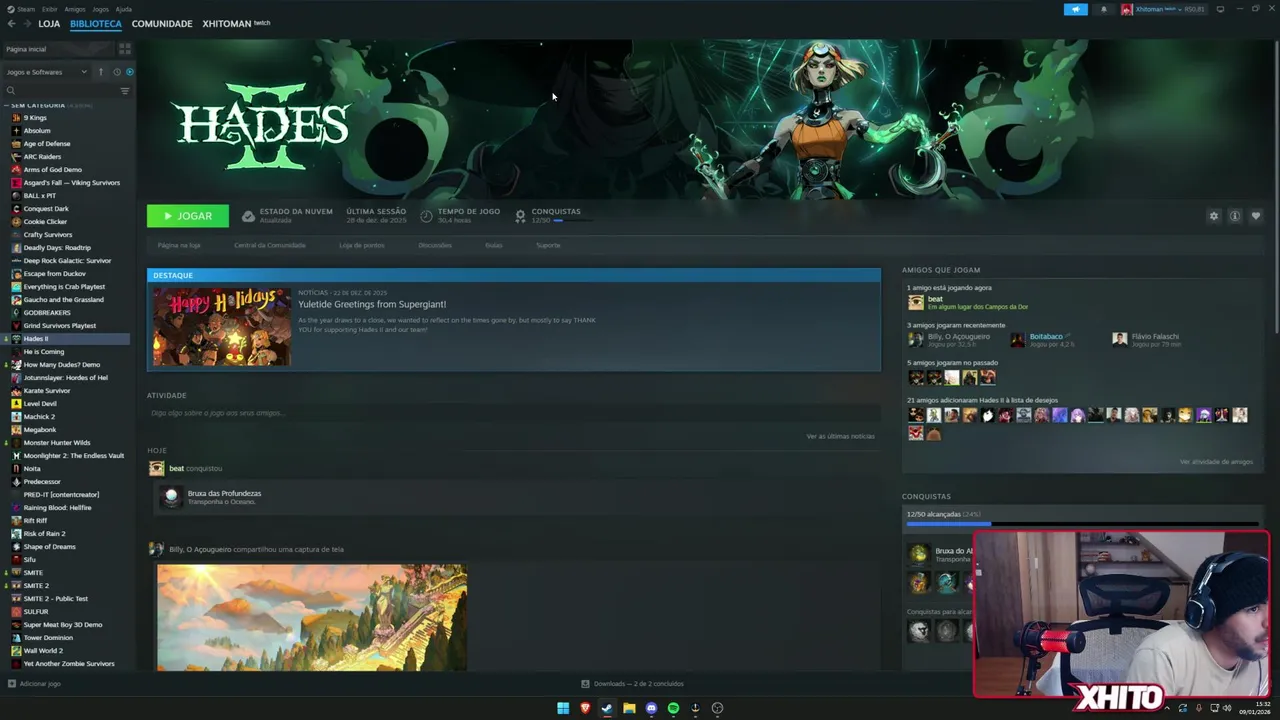
Task: Click Yuletide Greetings from Supergiant headline
Action: coord(372,304)
